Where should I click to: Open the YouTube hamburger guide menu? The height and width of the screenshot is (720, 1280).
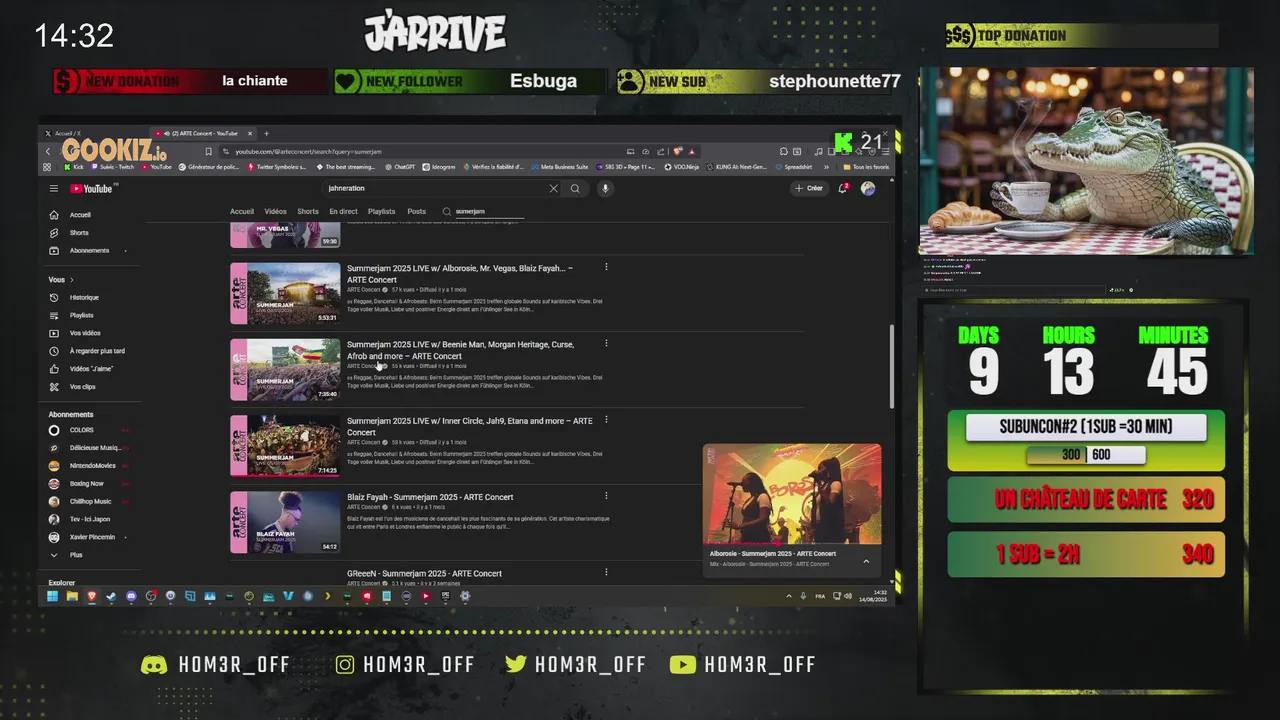point(54,188)
